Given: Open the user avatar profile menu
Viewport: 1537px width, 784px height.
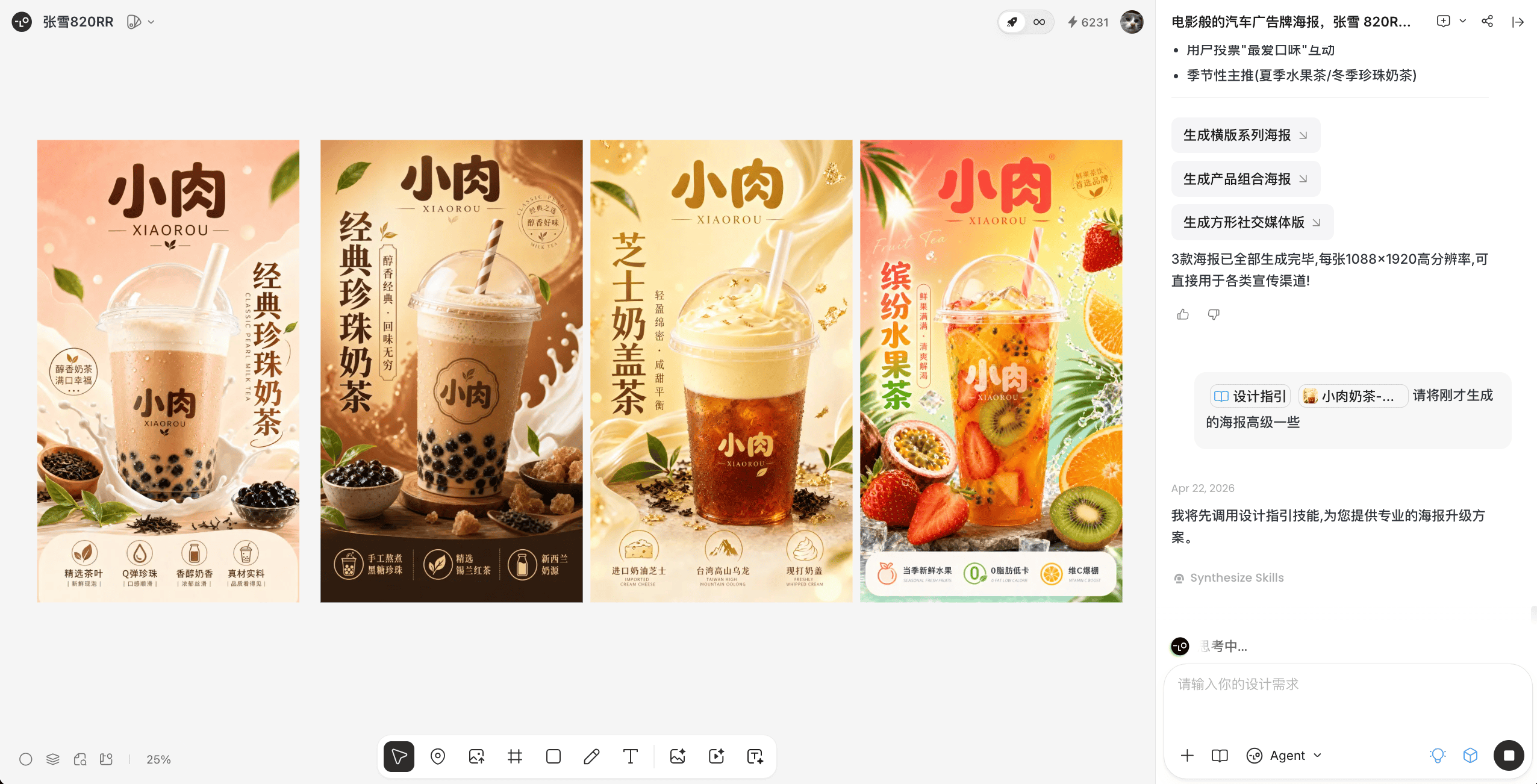Looking at the screenshot, I should 1132,22.
